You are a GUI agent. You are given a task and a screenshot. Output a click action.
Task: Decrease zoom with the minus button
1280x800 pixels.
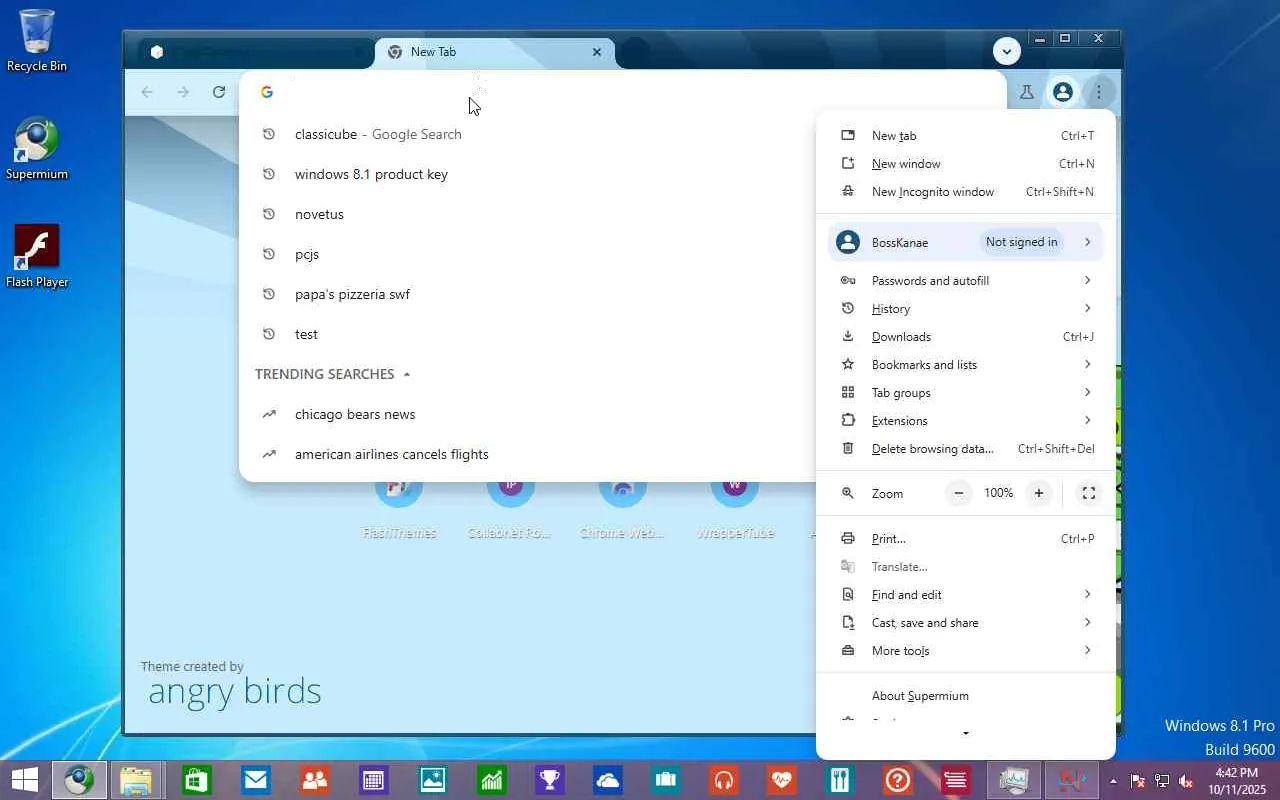pos(959,493)
